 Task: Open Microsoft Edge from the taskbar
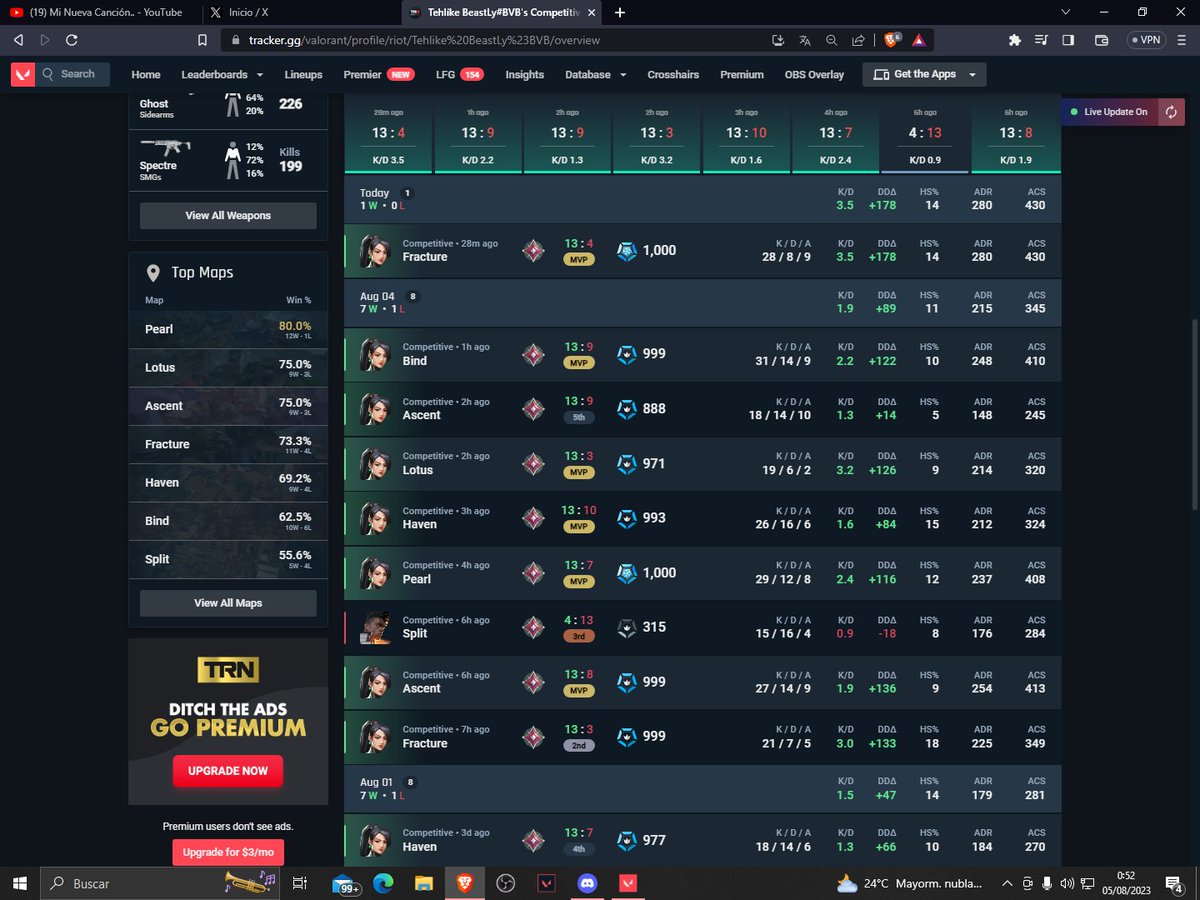click(382, 883)
